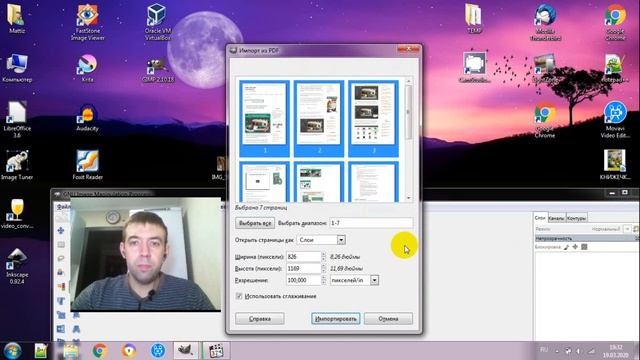Click the Разрешение value field
The image size is (640, 360).
(x=304, y=280)
